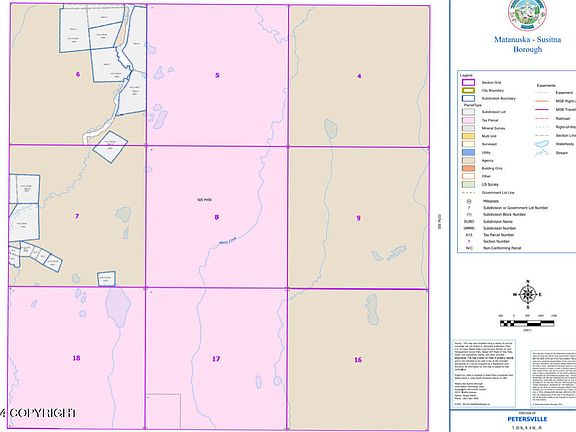This screenshot has width=576, height=432.
Task: Select the pink Tax Parcel swatch
Action: [x=468, y=120]
